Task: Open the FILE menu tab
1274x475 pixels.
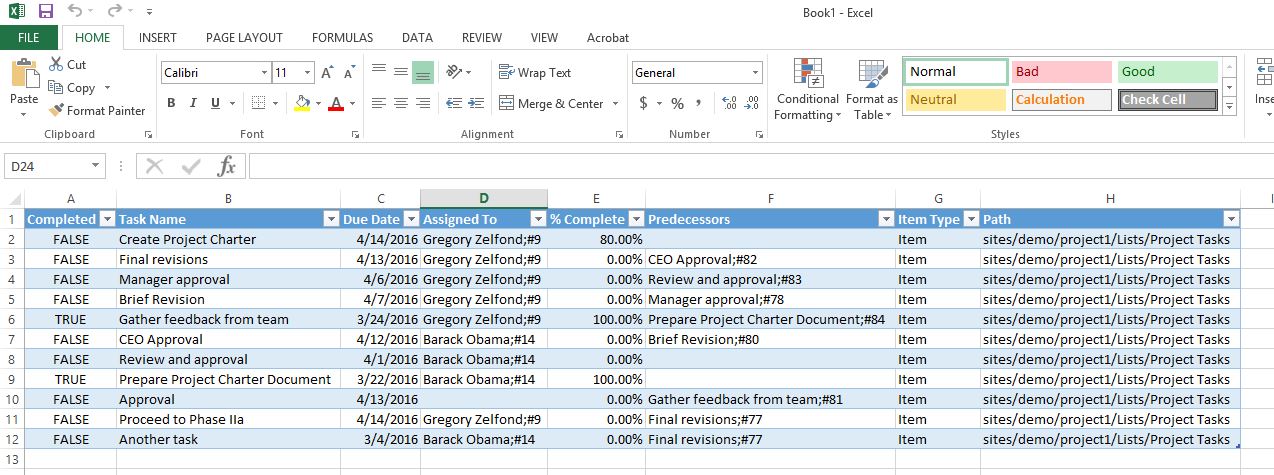Action: pyautogui.click(x=29, y=38)
